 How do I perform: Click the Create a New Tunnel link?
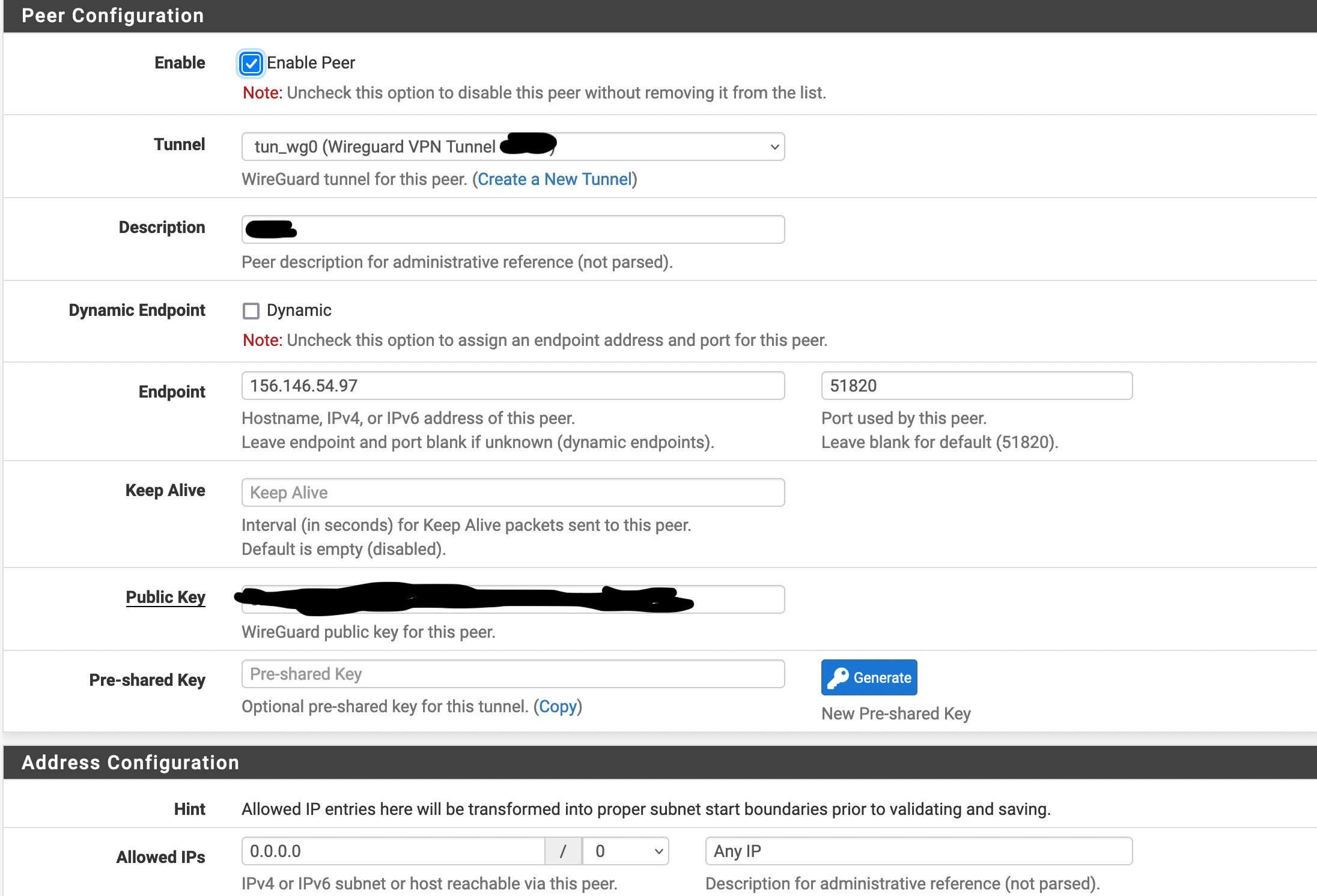click(x=555, y=180)
